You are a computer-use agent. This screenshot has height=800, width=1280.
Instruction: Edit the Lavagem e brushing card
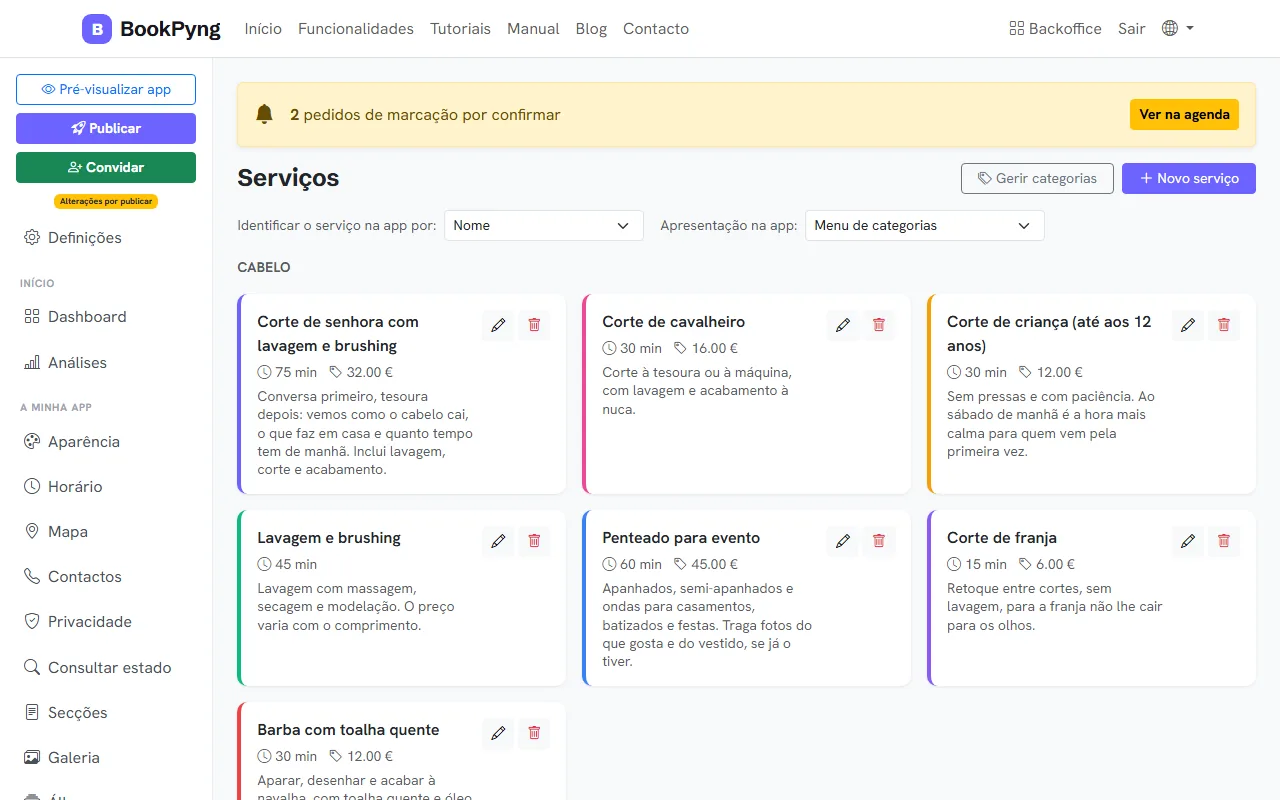pos(498,541)
